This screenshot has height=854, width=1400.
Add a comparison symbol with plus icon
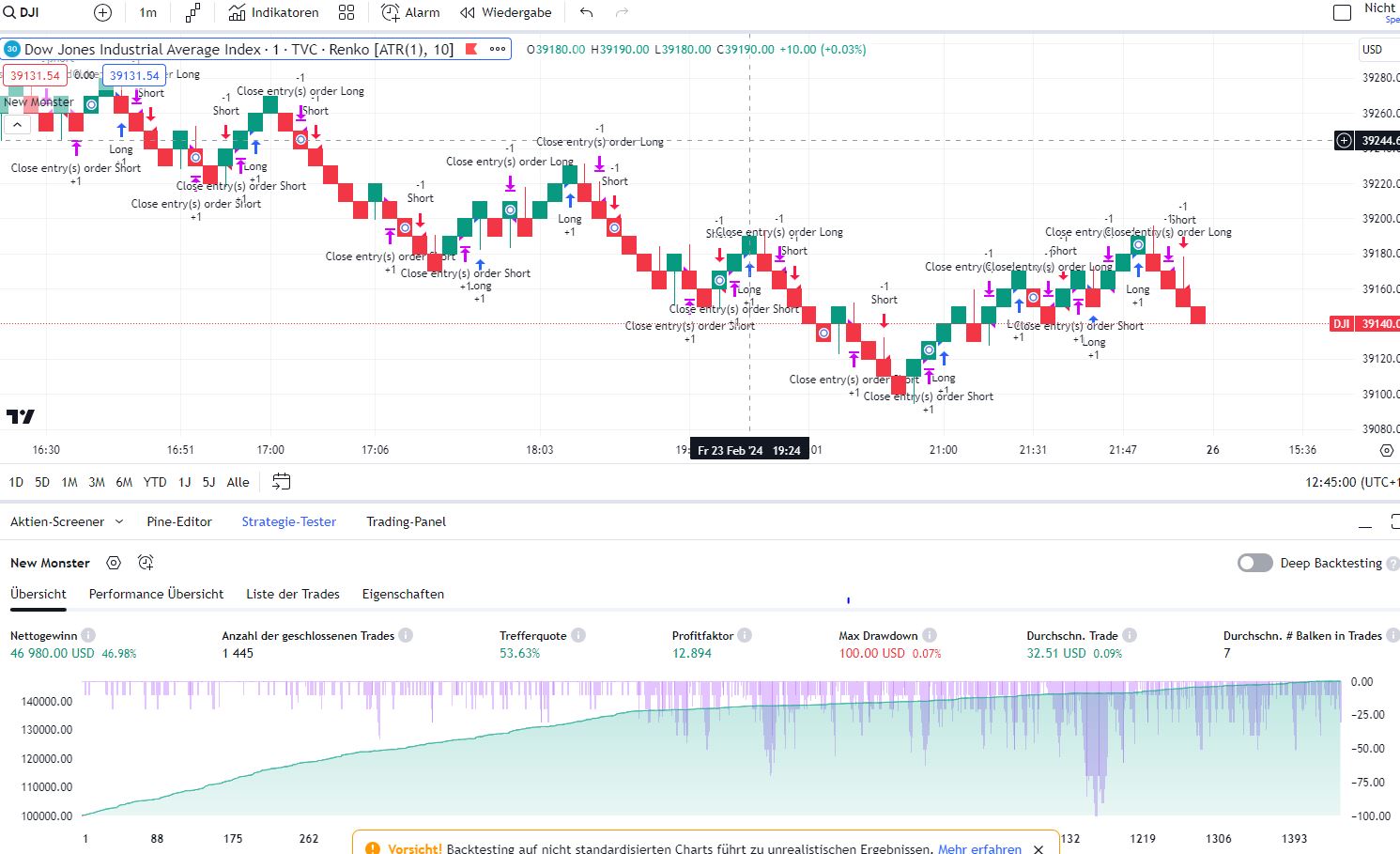coord(103,13)
